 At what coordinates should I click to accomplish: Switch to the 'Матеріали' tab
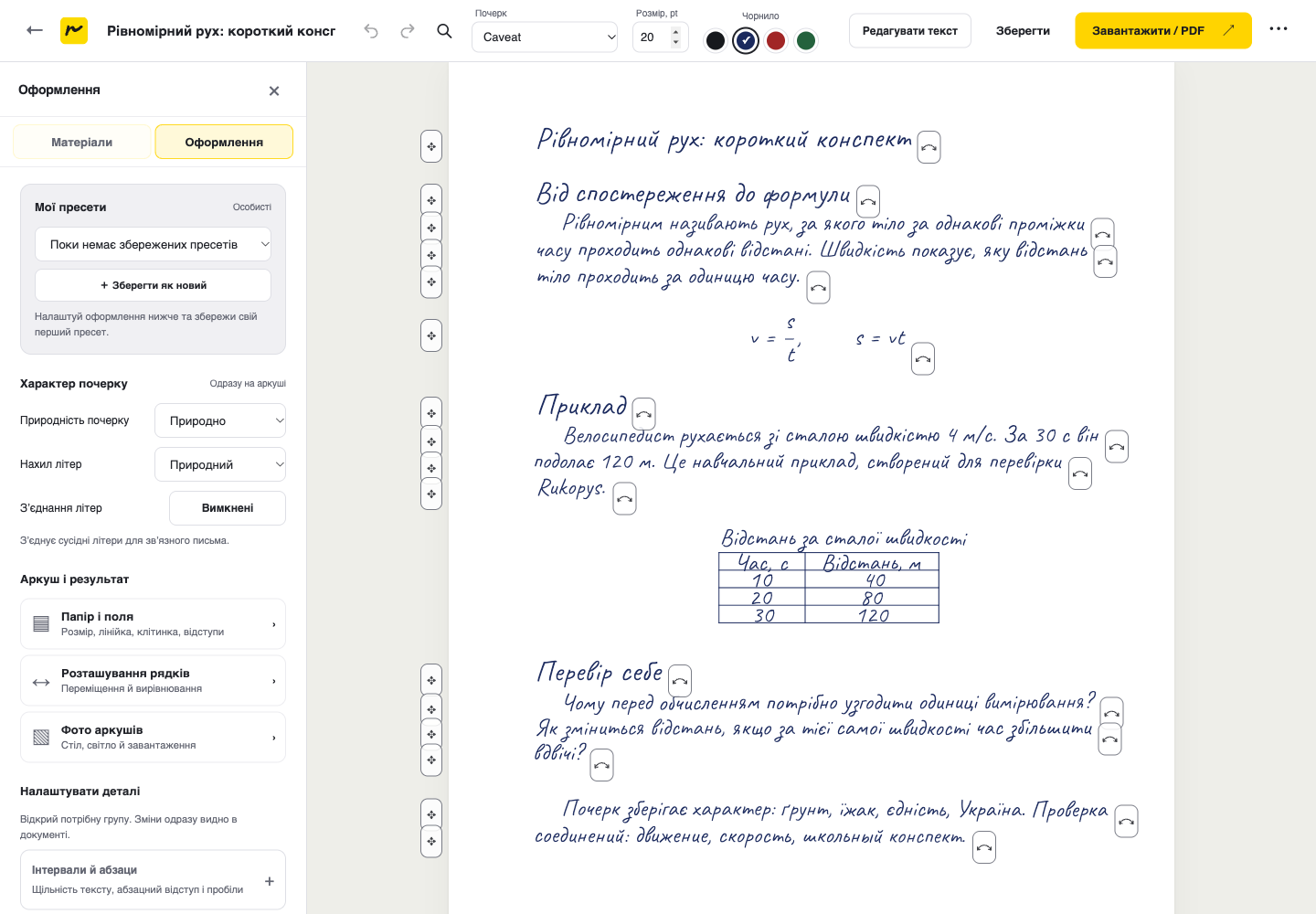click(x=82, y=142)
